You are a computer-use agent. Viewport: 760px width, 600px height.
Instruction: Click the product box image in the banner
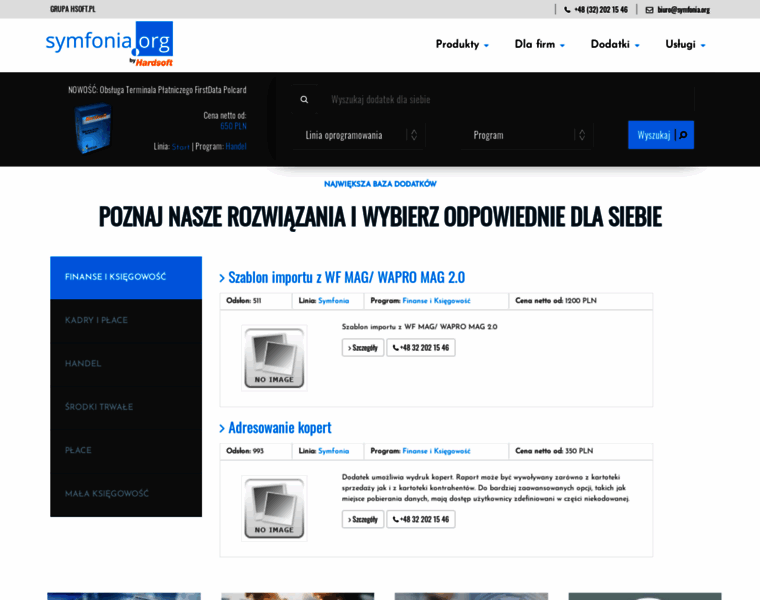[93, 129]
